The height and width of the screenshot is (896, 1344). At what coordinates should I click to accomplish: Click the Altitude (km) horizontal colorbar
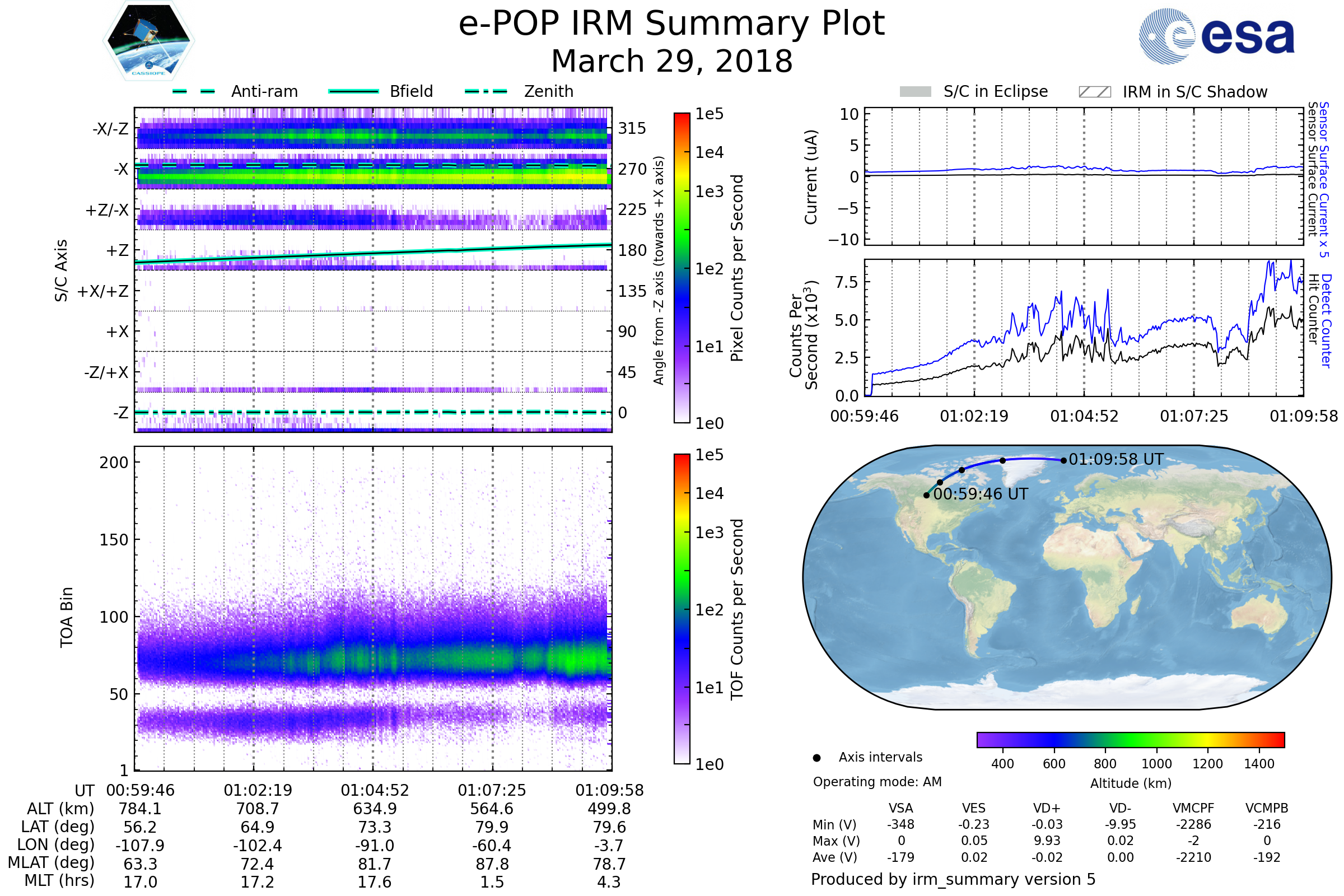(1130, 740)
